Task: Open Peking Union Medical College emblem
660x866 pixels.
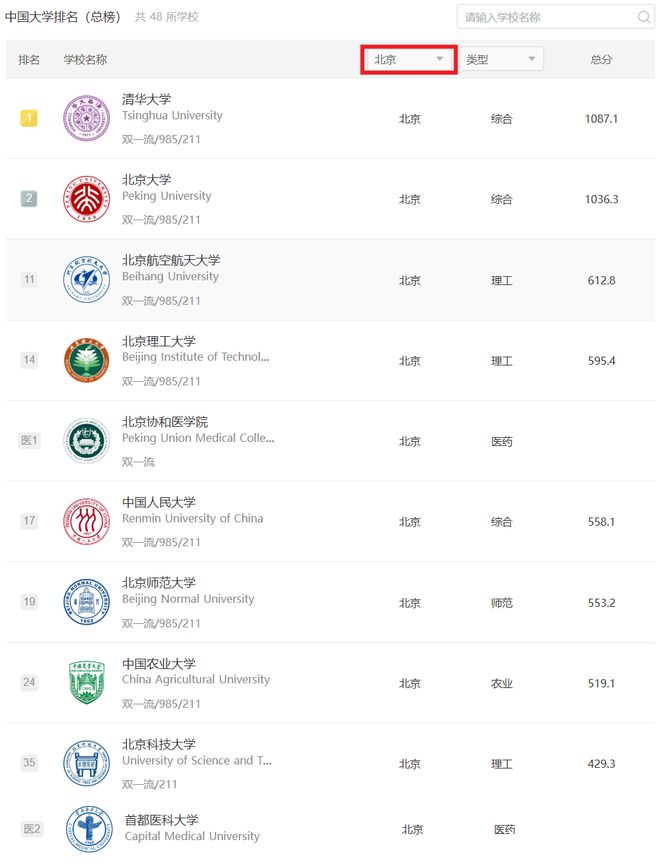Action: click(x=86, y=441)
